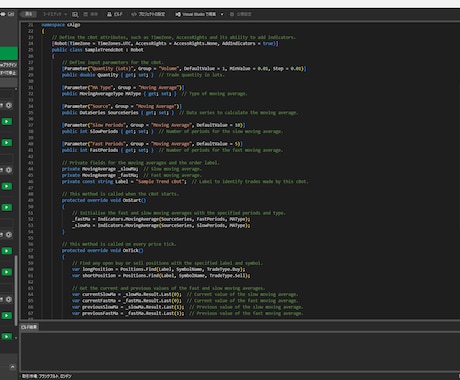The image size is (460, 380).
Task: Click the back button in the editor toolbar
Action: click(x=28, y=14)
